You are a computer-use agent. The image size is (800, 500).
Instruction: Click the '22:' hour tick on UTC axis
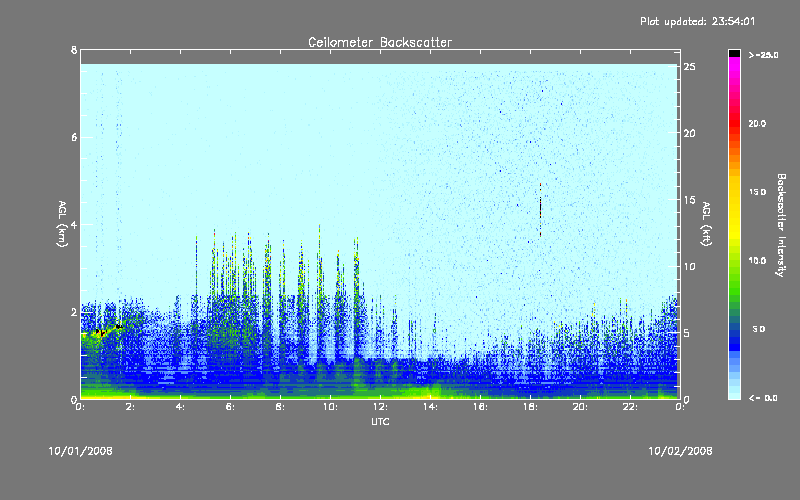pos(631,407)
